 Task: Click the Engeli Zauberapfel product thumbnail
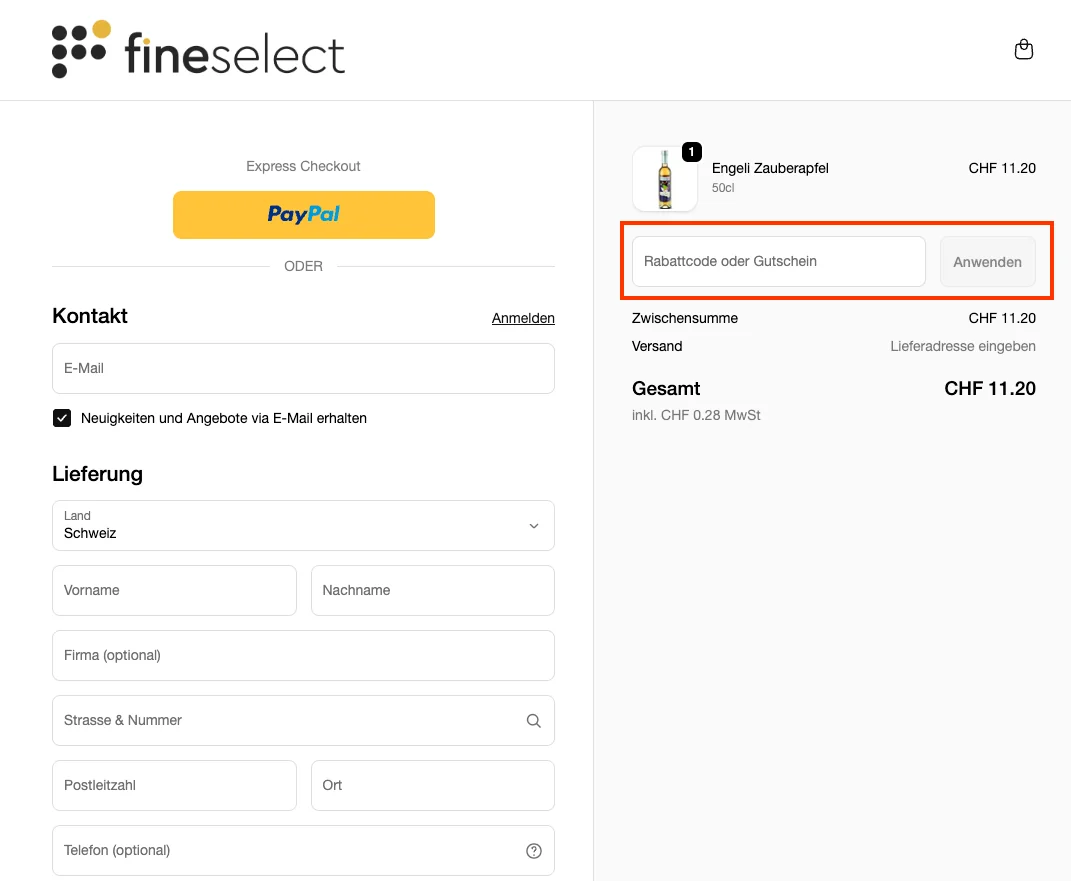[664, 178]
